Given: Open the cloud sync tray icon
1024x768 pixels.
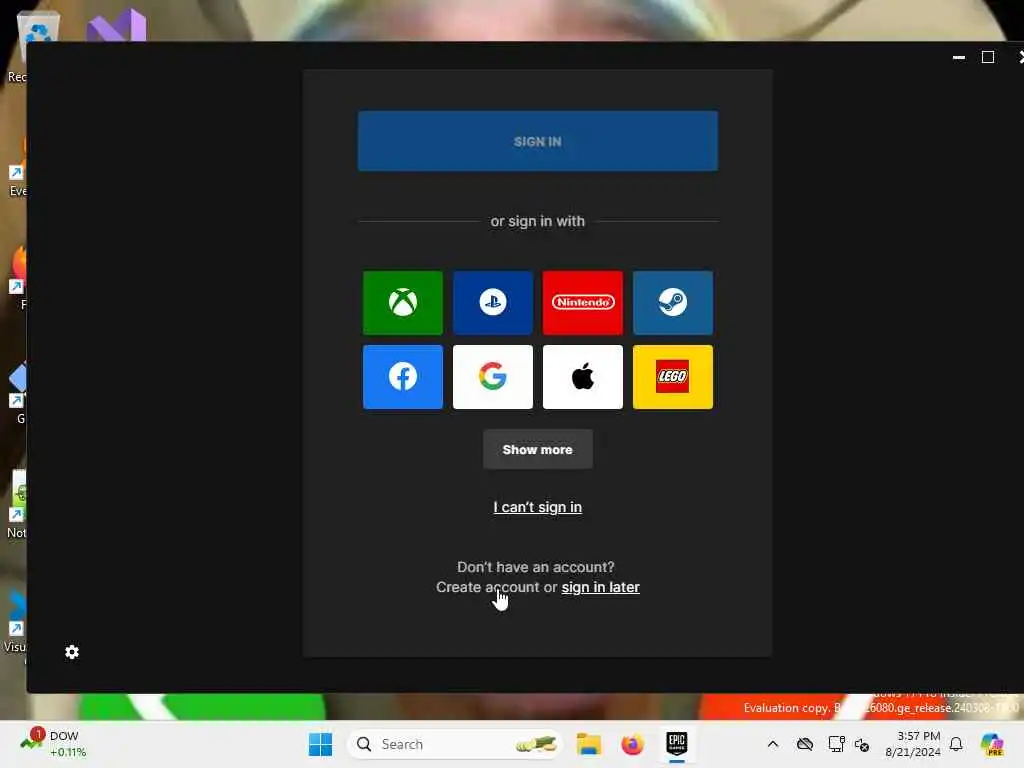Looking at the screenshot, I should (x=805, y=744).
